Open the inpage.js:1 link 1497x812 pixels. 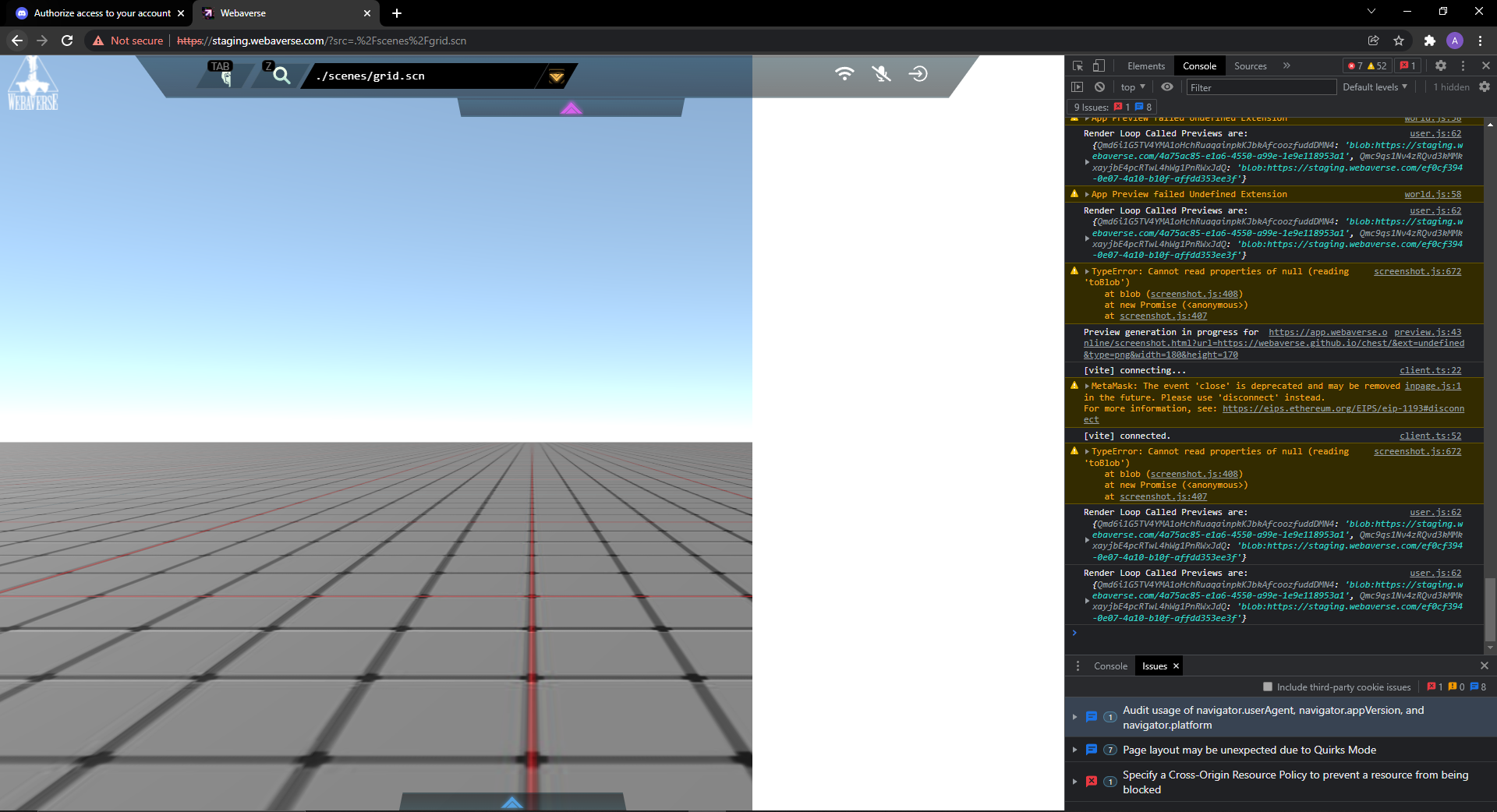coord(1433,386)
